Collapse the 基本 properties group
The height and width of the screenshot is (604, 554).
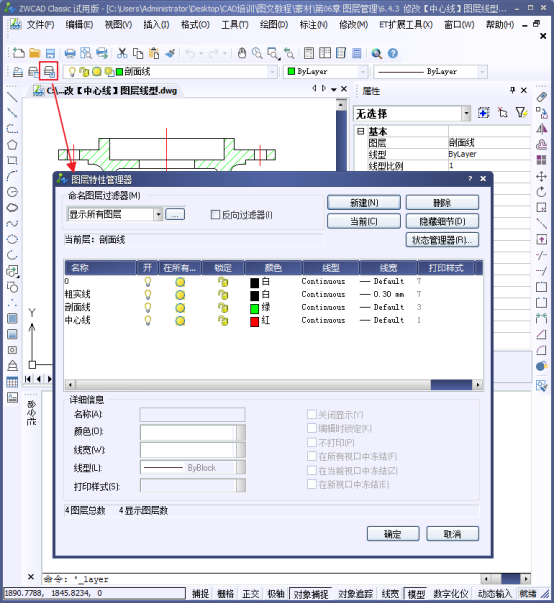point(360,131)
